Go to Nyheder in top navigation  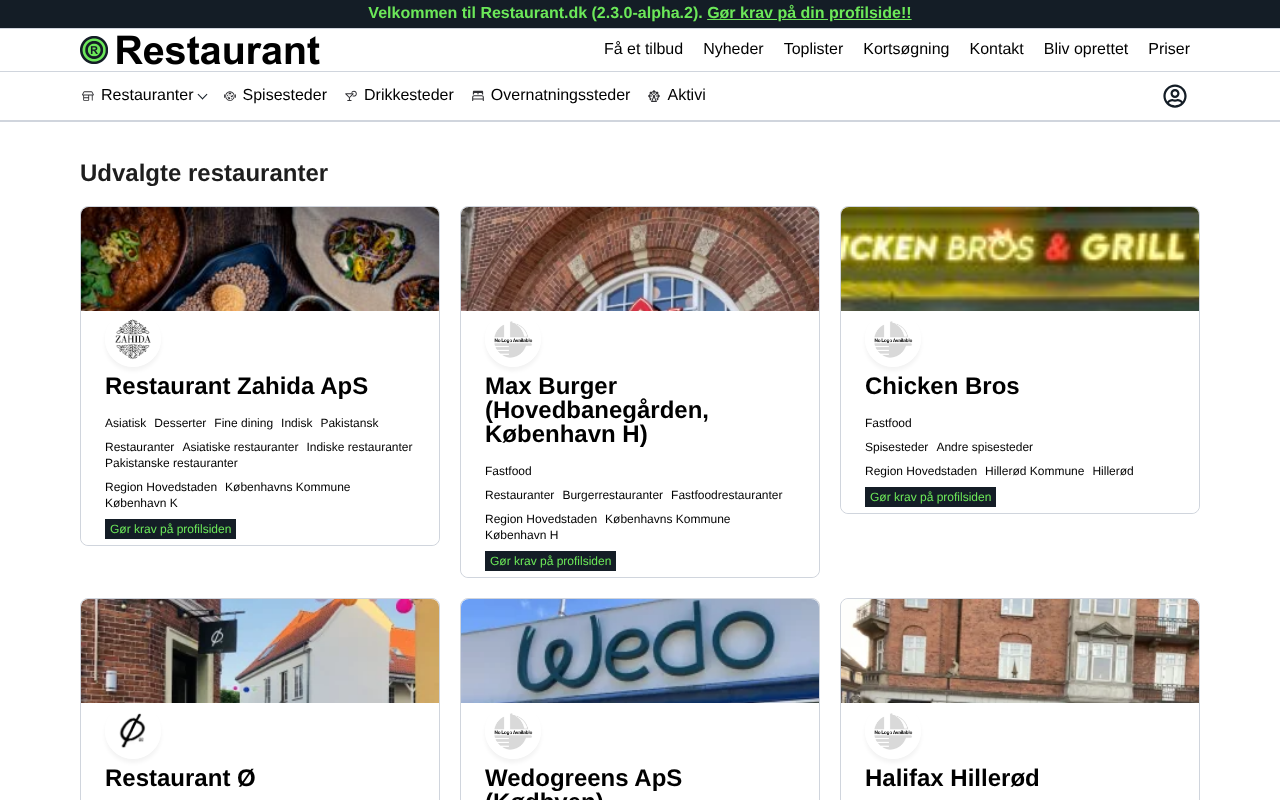click(x=733, y=49)
